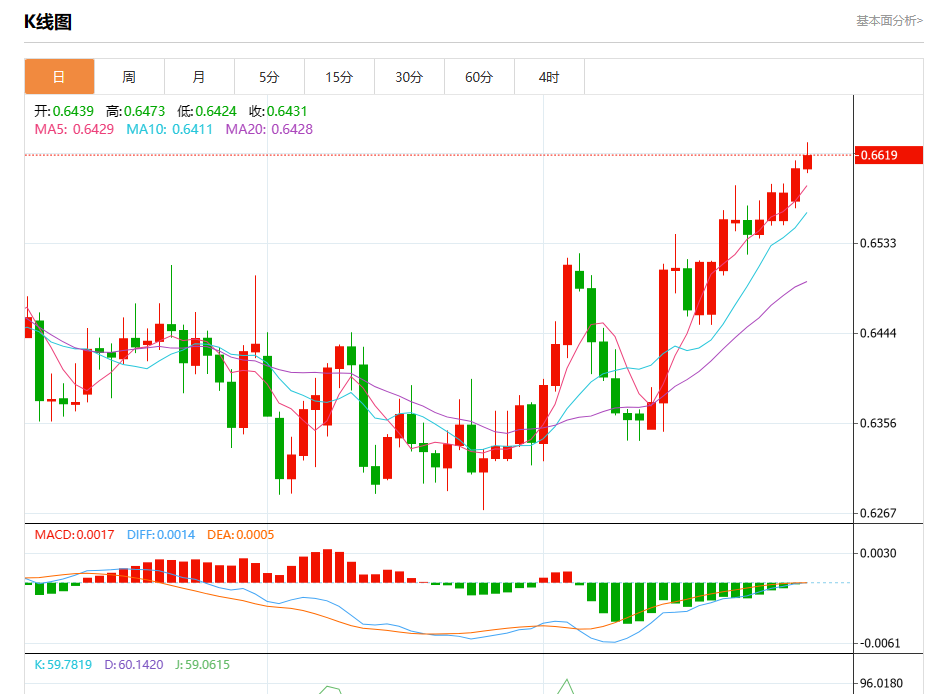Image resolution: width=952 pixels, height=694 pixels.
Task: Click the 0.6444 price axis label
Action: tap(878, 333)
